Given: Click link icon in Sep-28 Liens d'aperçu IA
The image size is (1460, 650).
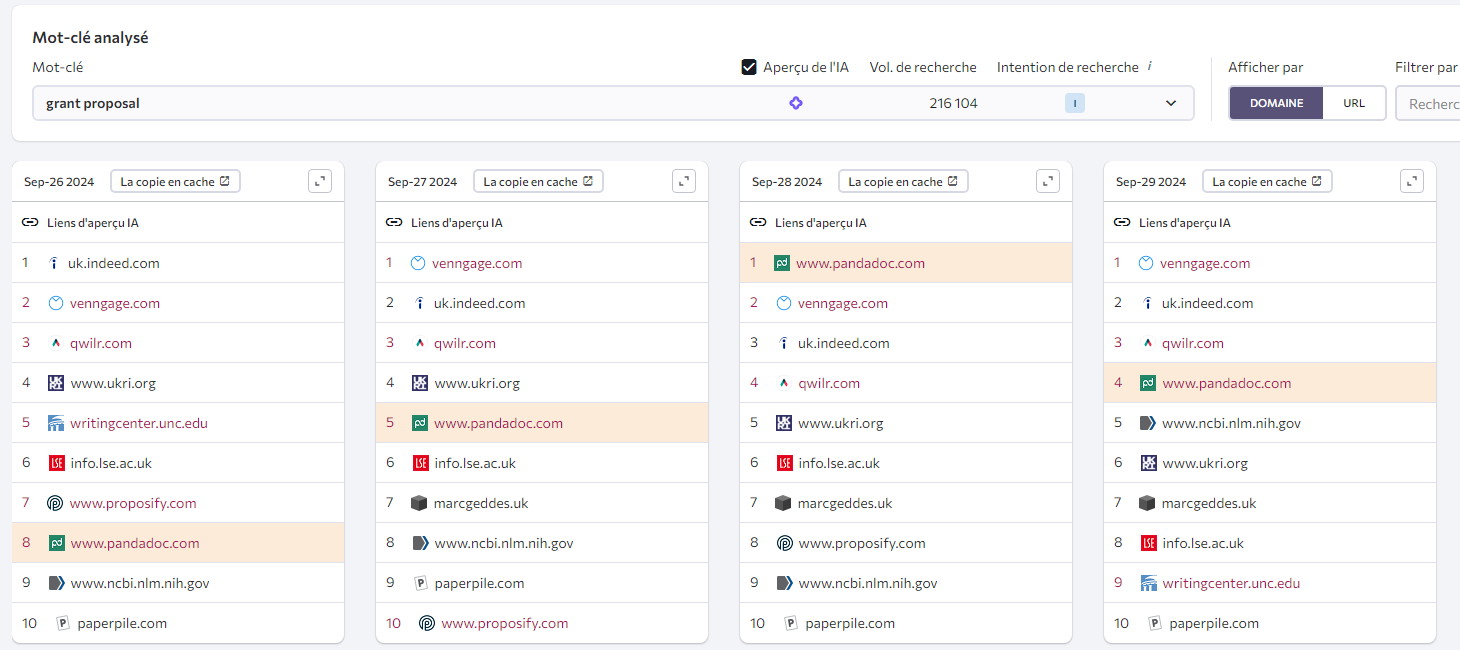Looking at the screenshot, I should (758, 223).
